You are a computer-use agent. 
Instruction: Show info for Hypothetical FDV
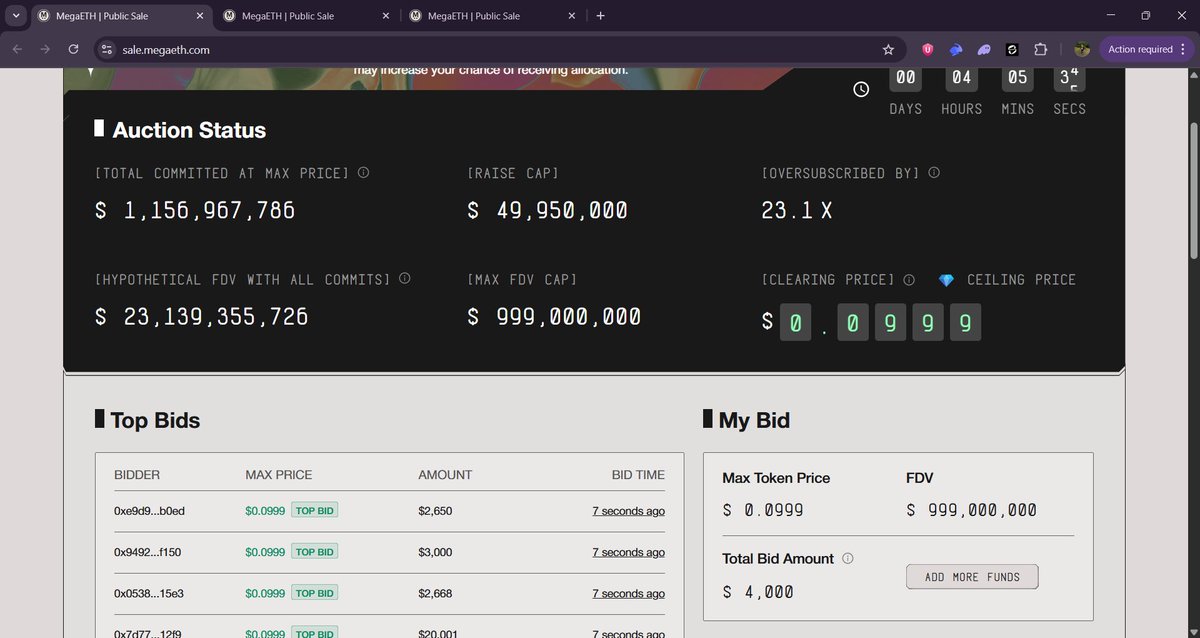(x=405, y=279)
